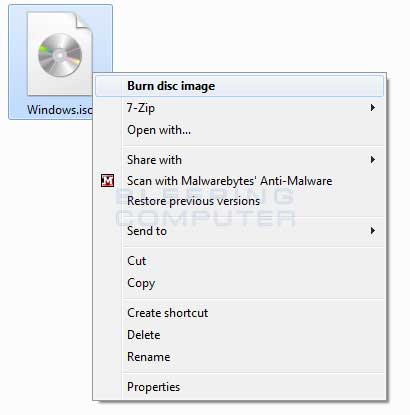Expand the 7-Zip submenu arrow

point(373,108)
